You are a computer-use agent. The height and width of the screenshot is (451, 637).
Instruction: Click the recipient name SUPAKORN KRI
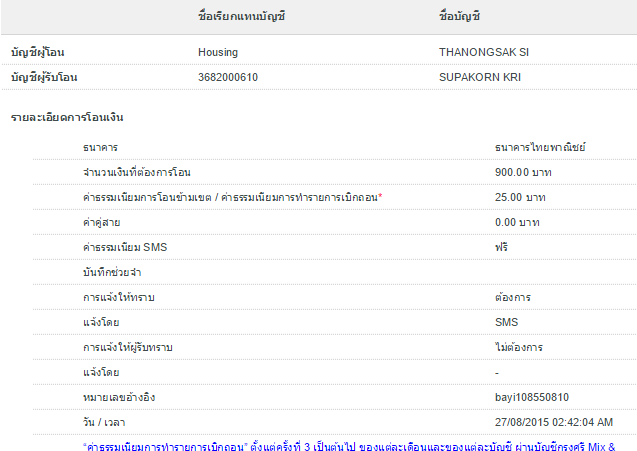pos(480,77)
